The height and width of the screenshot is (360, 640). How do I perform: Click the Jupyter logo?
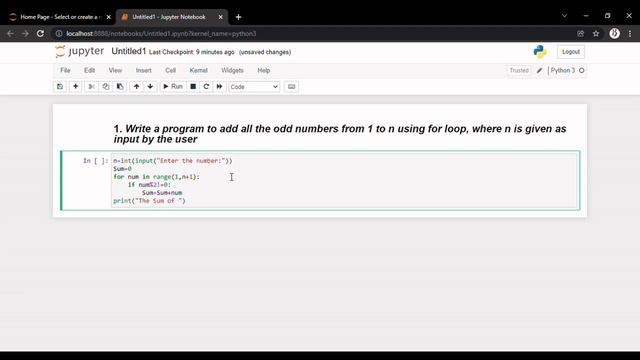[80, 51]
